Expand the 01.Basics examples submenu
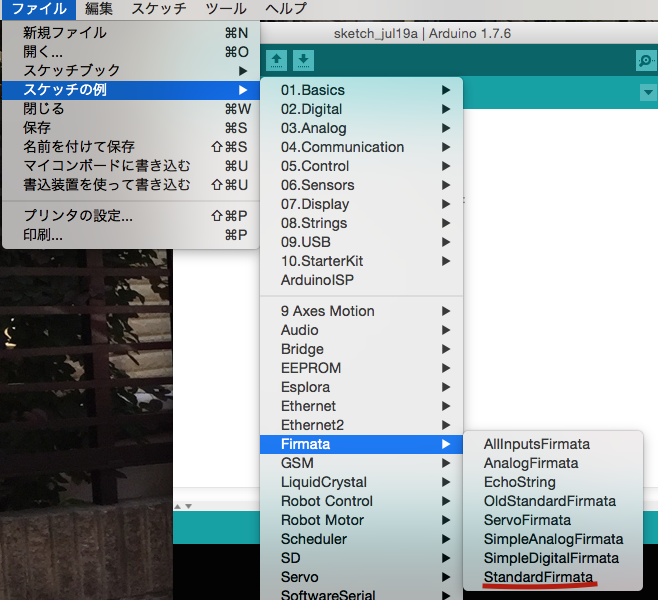Screen dimensions: 658x600 click(361, 90)
